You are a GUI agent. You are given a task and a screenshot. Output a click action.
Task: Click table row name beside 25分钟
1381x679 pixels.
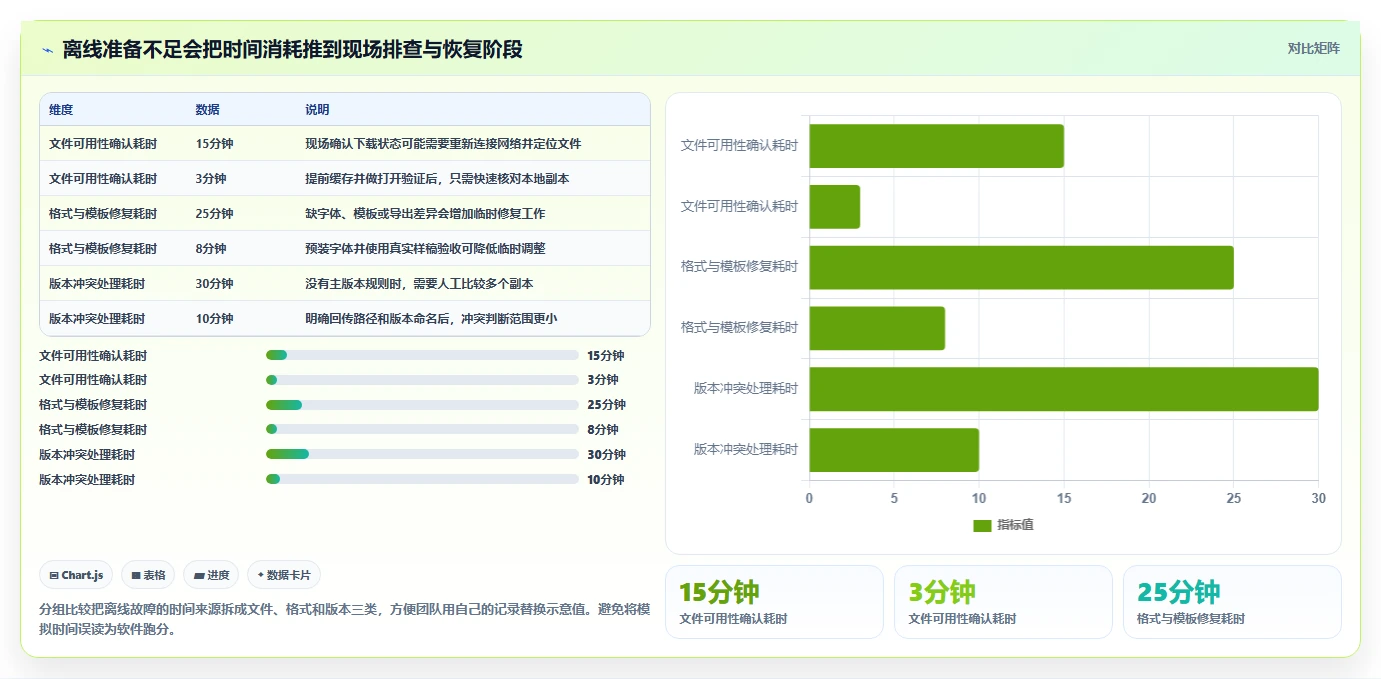pyautogui.click(x=103, y=214)
